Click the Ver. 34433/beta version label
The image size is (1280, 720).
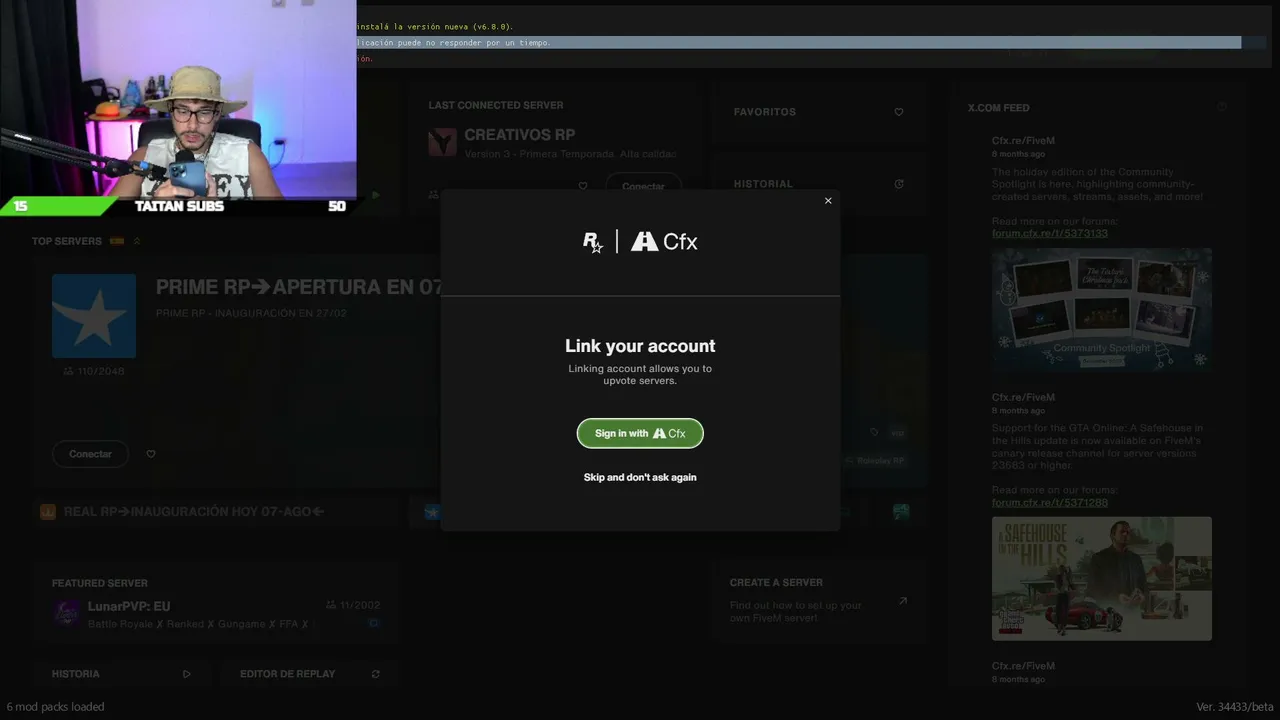tap(1235, 707)
